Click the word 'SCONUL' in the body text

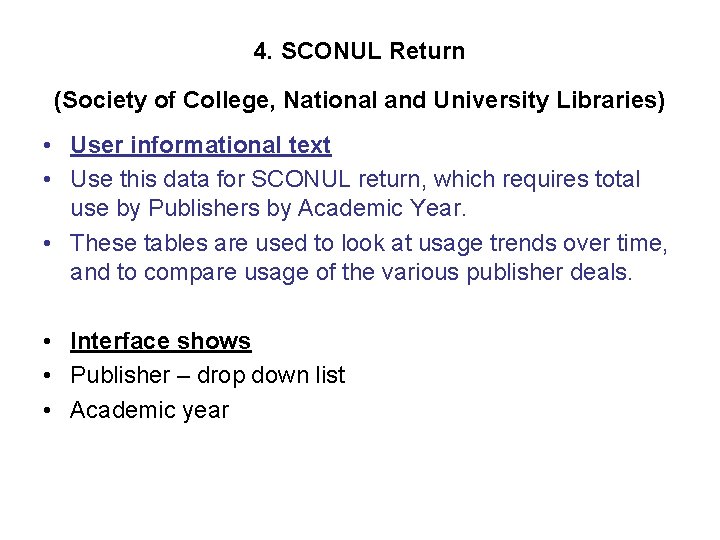[301, 179]
